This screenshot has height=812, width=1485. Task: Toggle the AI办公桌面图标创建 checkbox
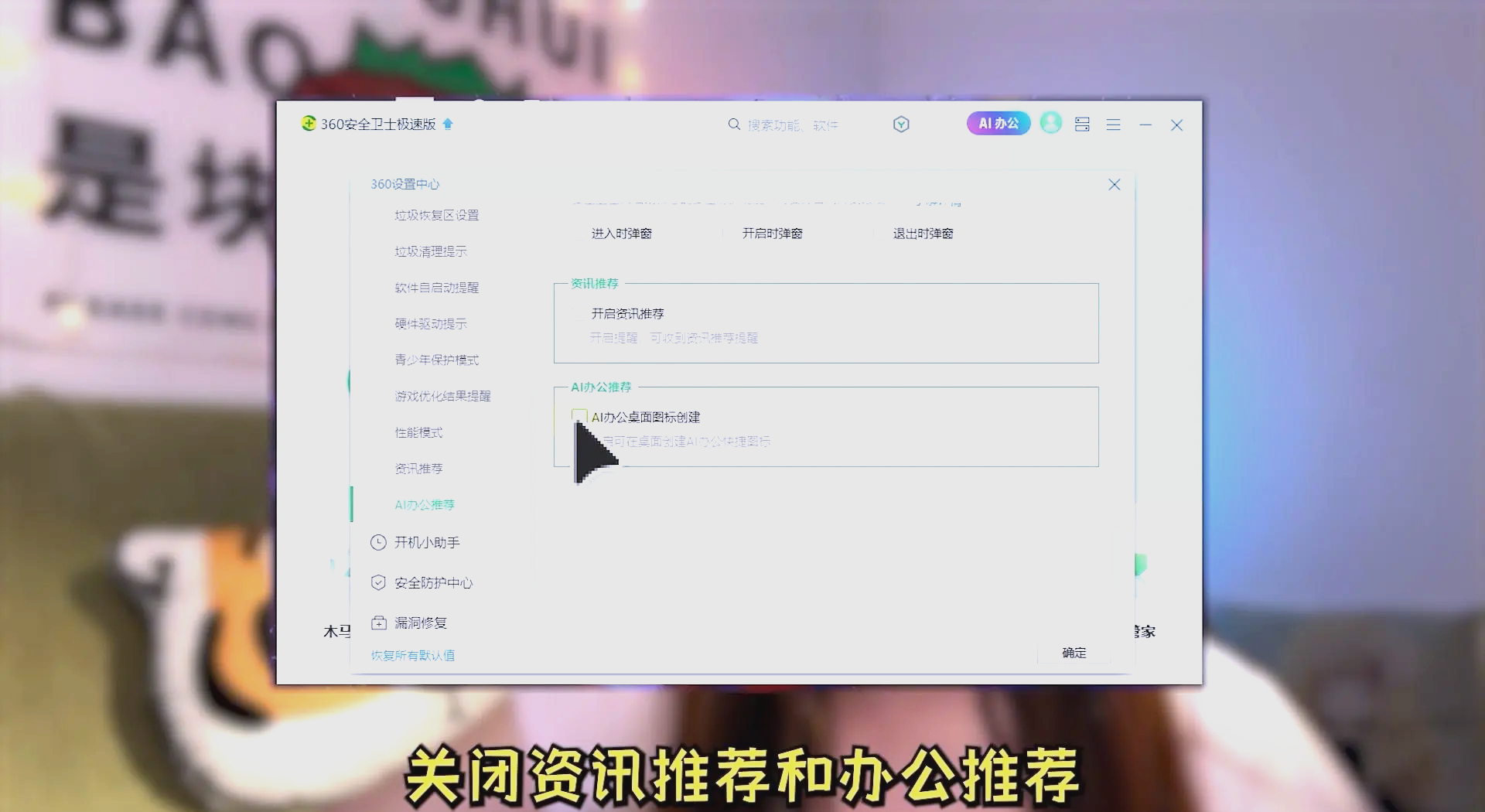579,416
